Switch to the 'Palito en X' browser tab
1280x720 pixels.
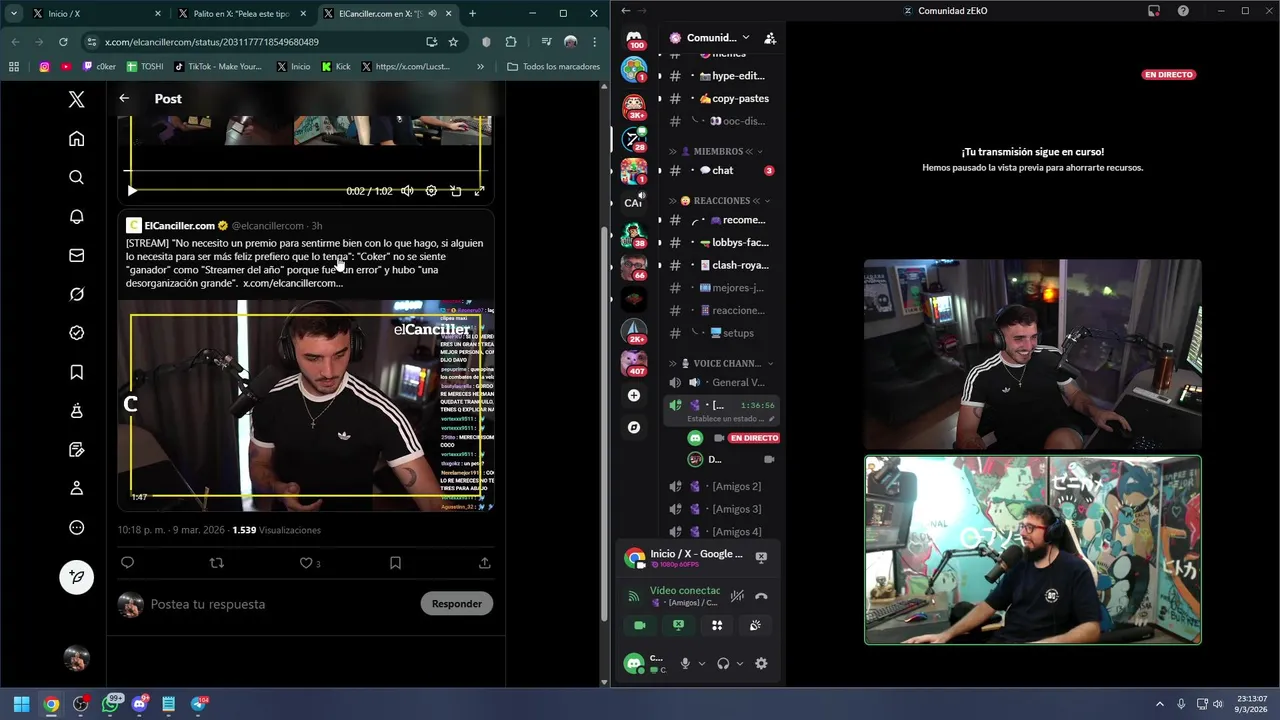pos(240,14)
